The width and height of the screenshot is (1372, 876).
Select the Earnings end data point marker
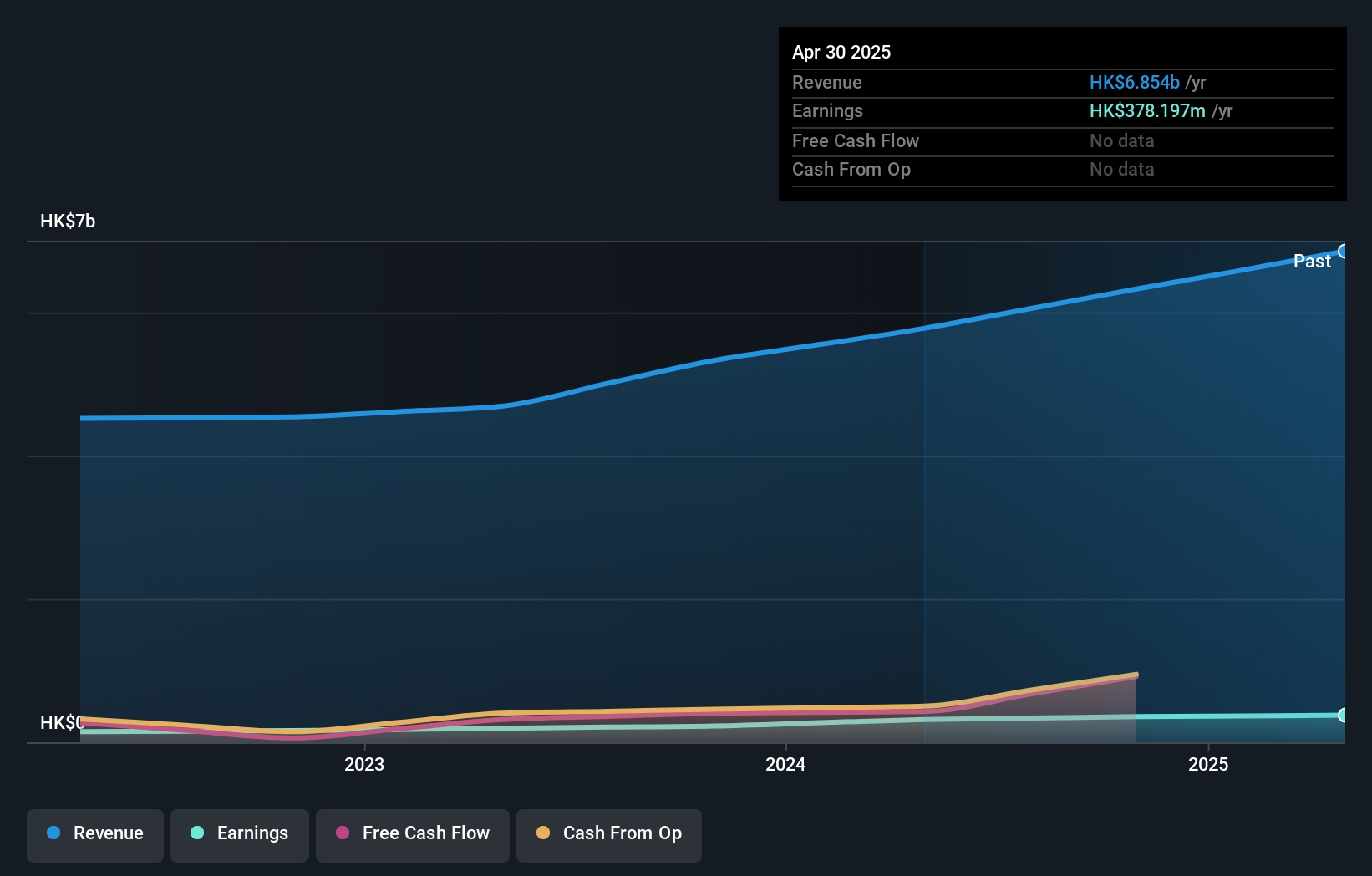pos(1343,715)
